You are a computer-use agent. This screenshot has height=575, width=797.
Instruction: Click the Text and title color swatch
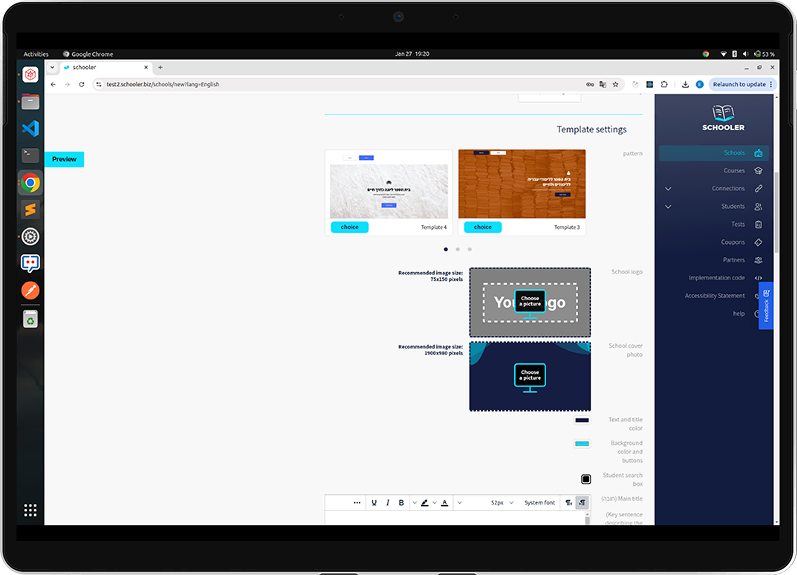tap(582, 421)
